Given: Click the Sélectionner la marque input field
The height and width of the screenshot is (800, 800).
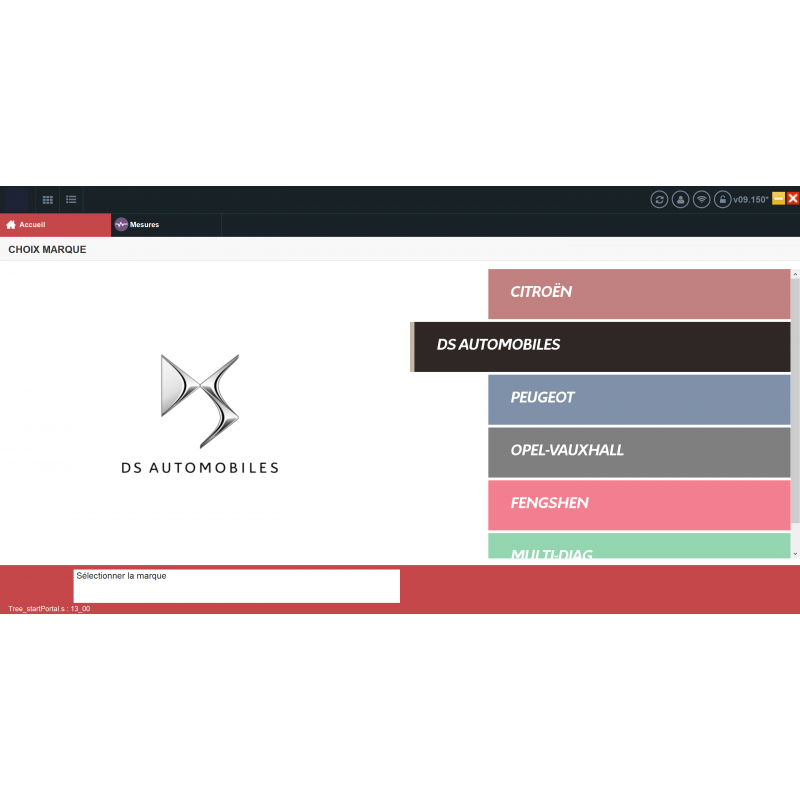Looking at the screenshot, I should point(236,585).
